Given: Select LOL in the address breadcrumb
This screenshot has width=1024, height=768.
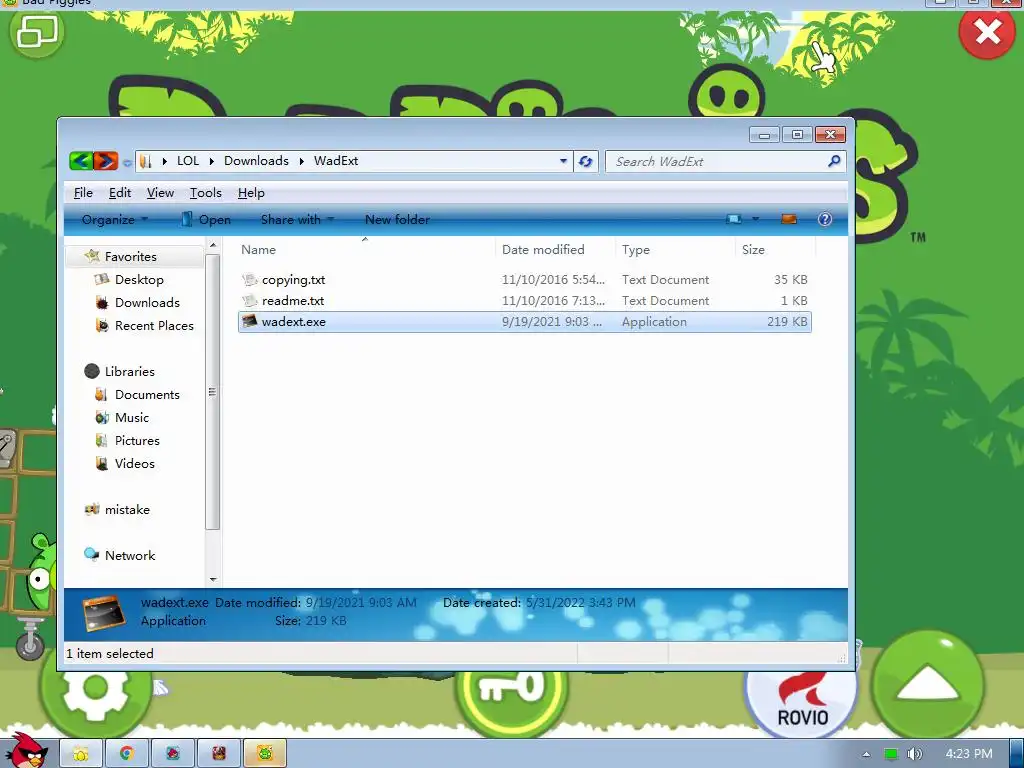Looking at the screenshot, I should click(188, 161).
